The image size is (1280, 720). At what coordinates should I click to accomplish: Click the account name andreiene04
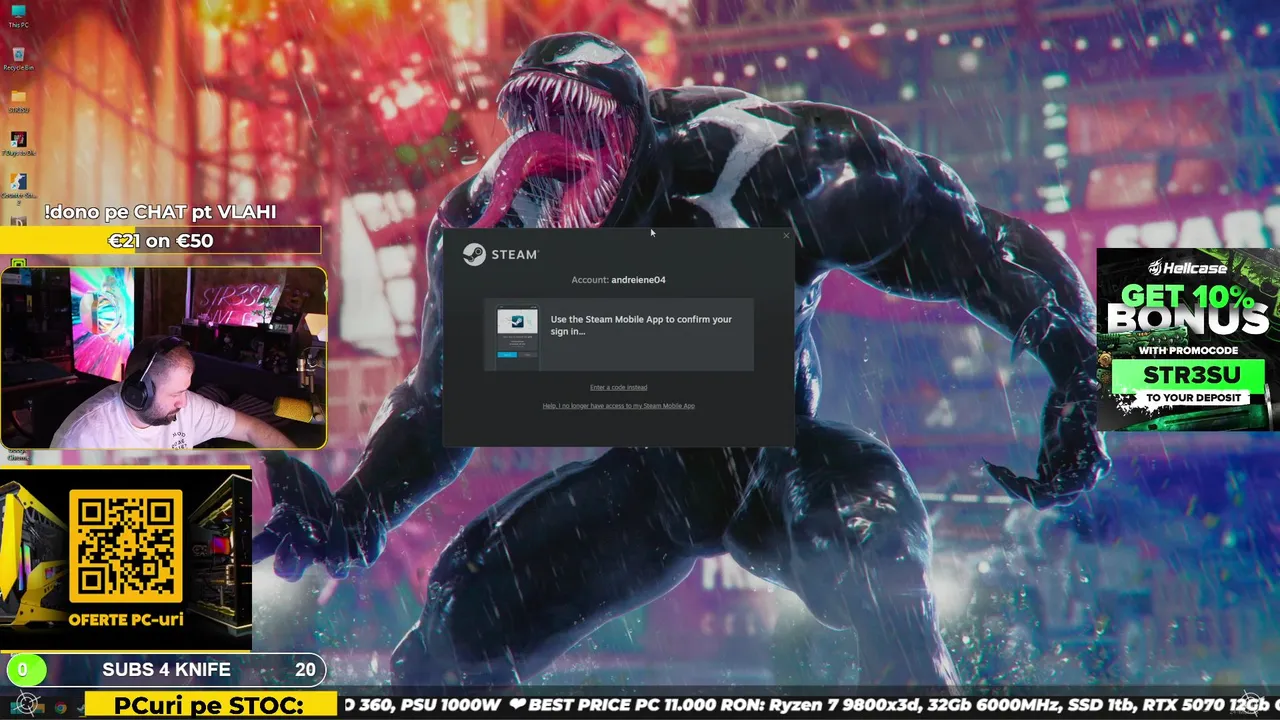click(638, 280)
